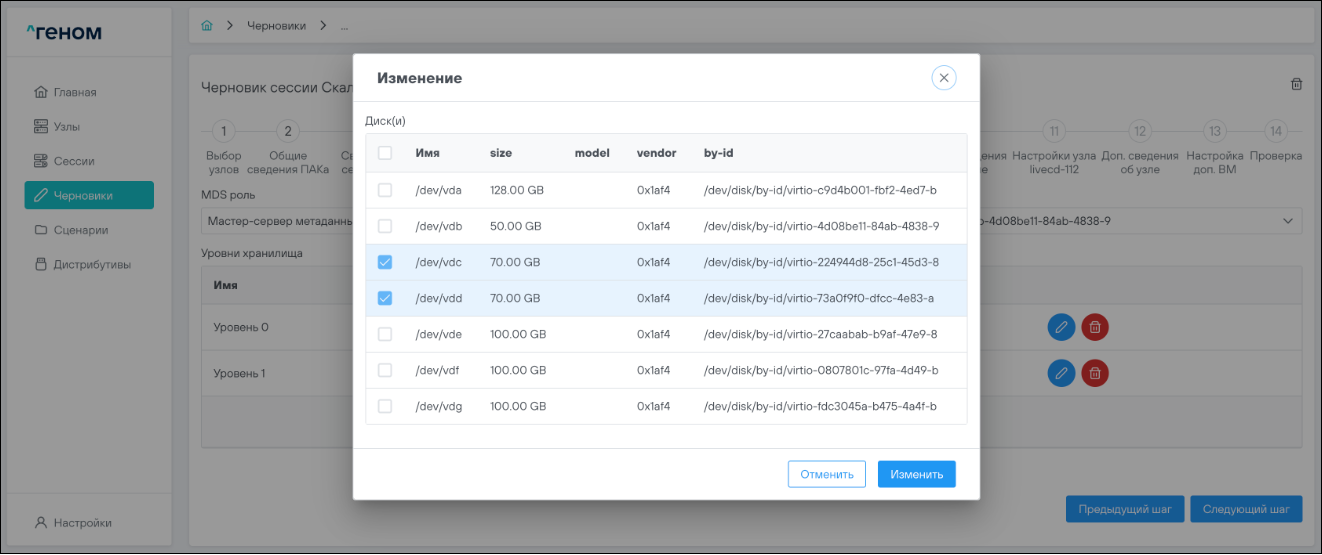The height and width of the screenshot is (555, 1322).
Task: Uncheck the /dev/vdd disk checkbox
Action: (x=385, y=298)
